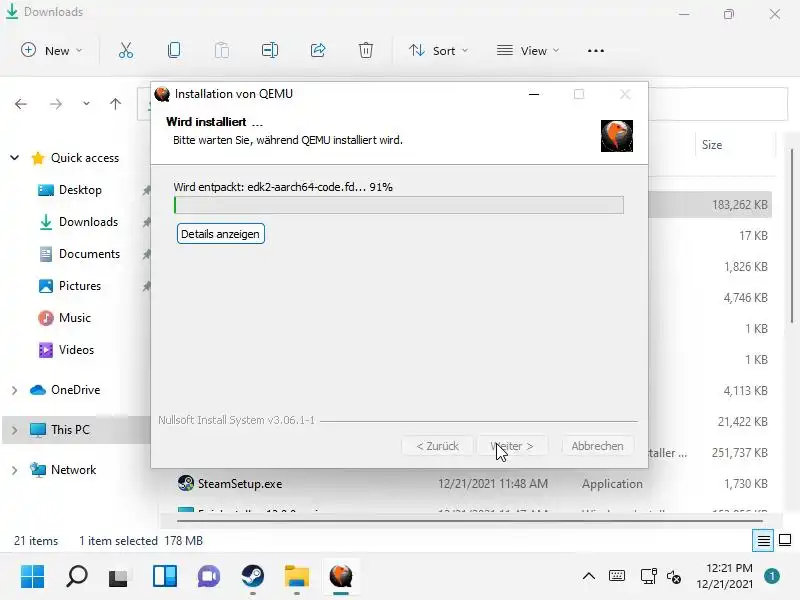Click the 21,422 KB size cell
The height and width of the screenshot is (600, 800).
coord(743,421)
